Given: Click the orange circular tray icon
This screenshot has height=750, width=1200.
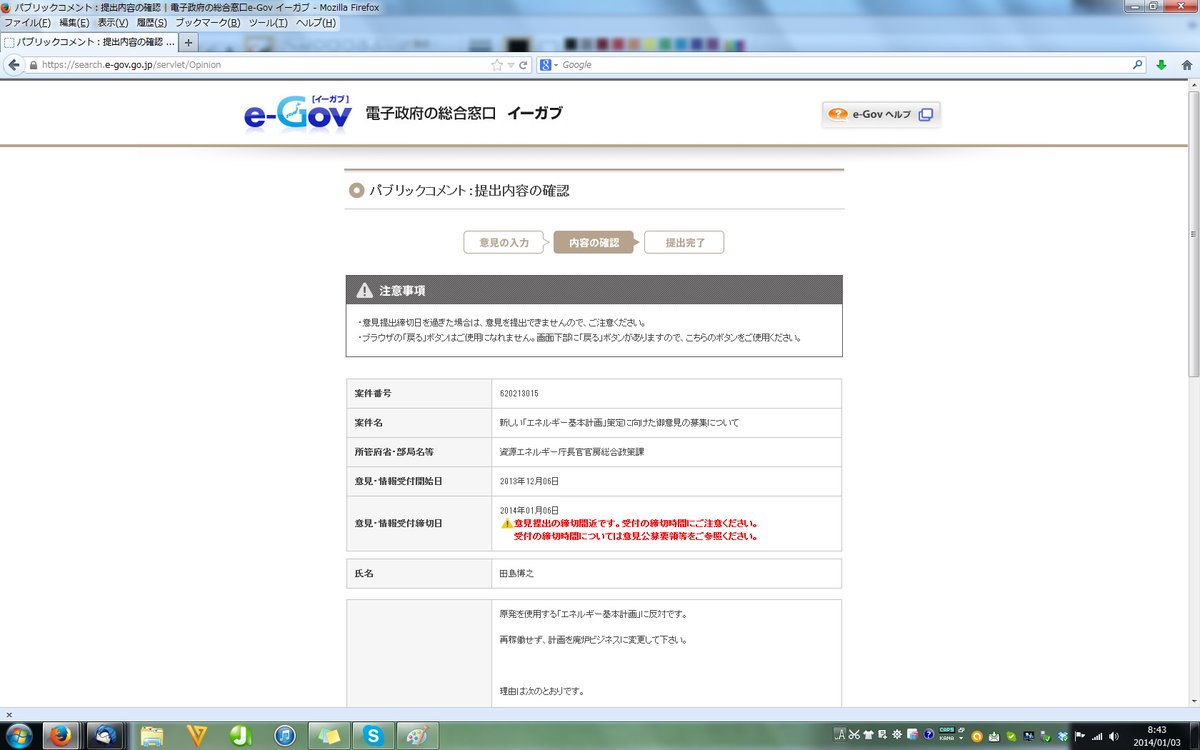Looking at the screenshot, I should [x=978, y=736].
